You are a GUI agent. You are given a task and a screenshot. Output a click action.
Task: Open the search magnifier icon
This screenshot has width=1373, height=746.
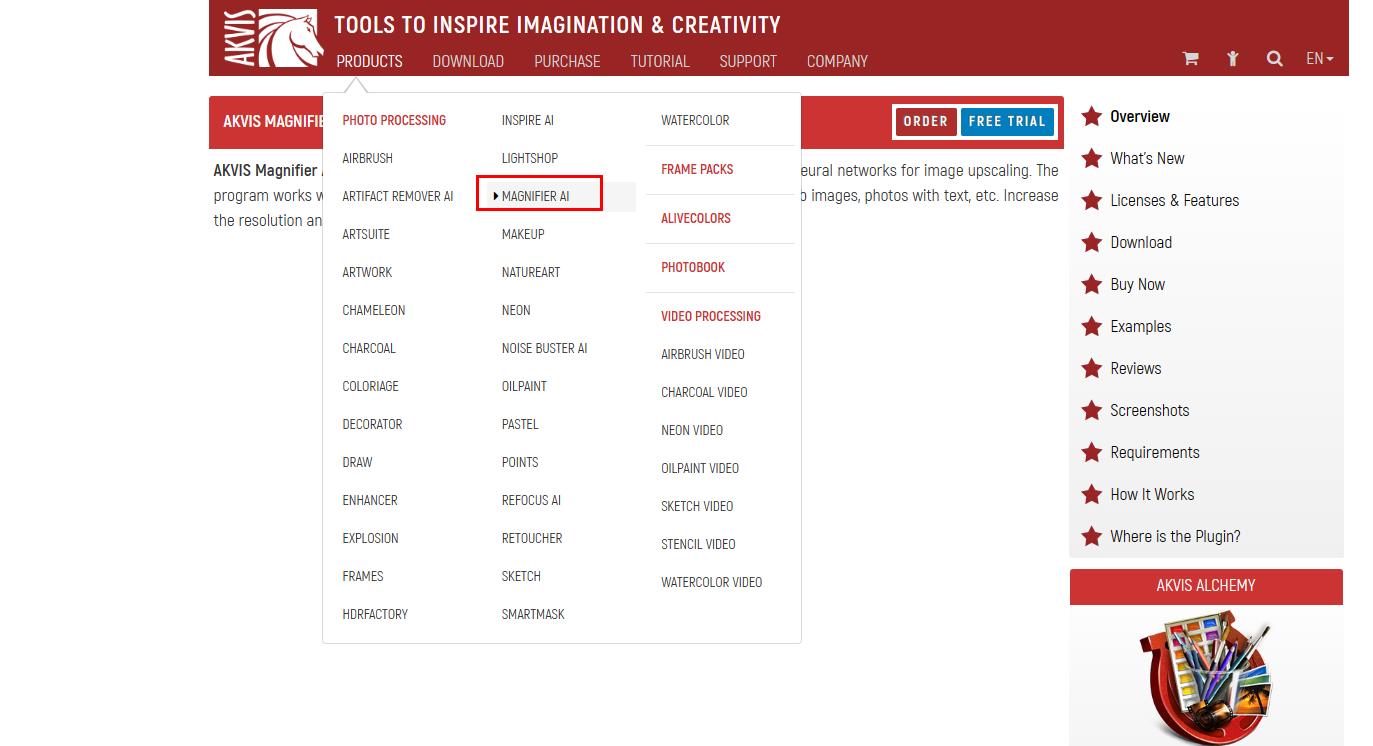click(x=1274, y=59)
